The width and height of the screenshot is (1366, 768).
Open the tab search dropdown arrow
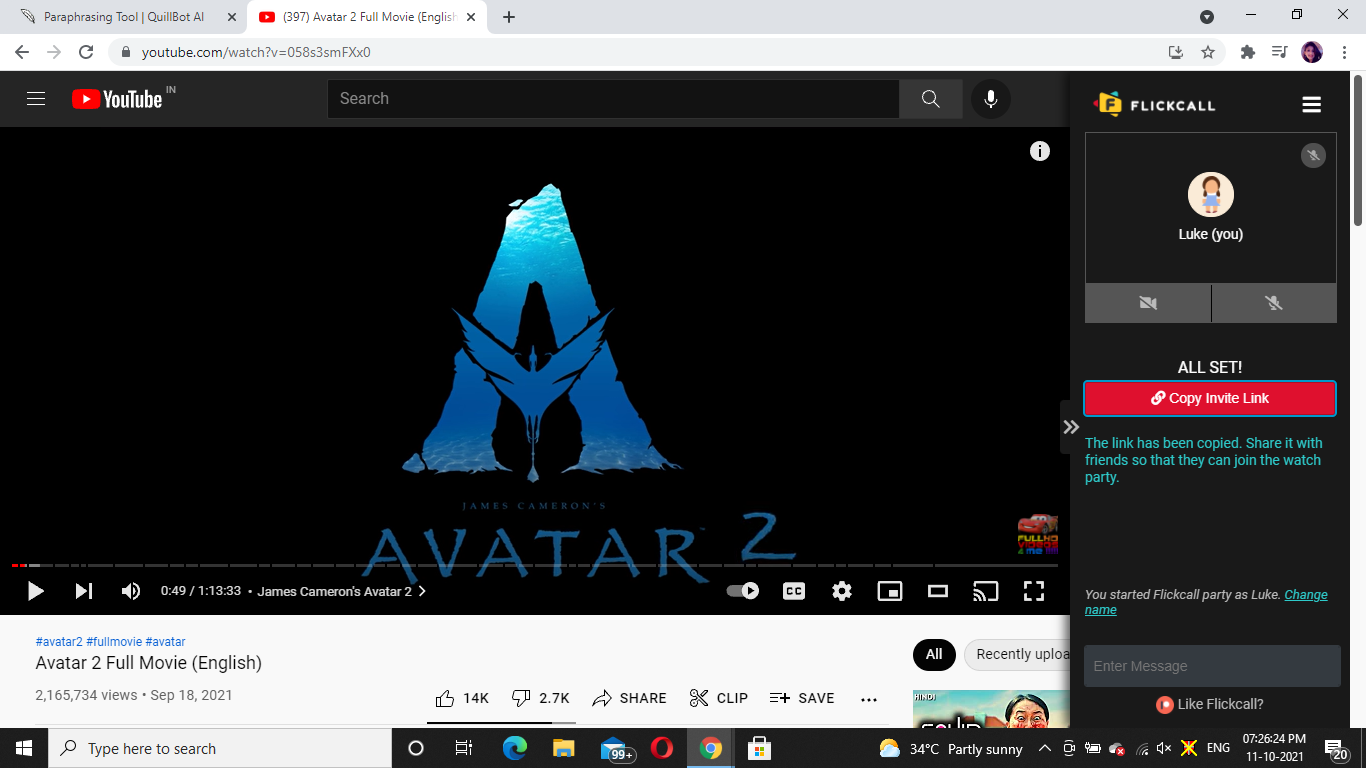1207,17
